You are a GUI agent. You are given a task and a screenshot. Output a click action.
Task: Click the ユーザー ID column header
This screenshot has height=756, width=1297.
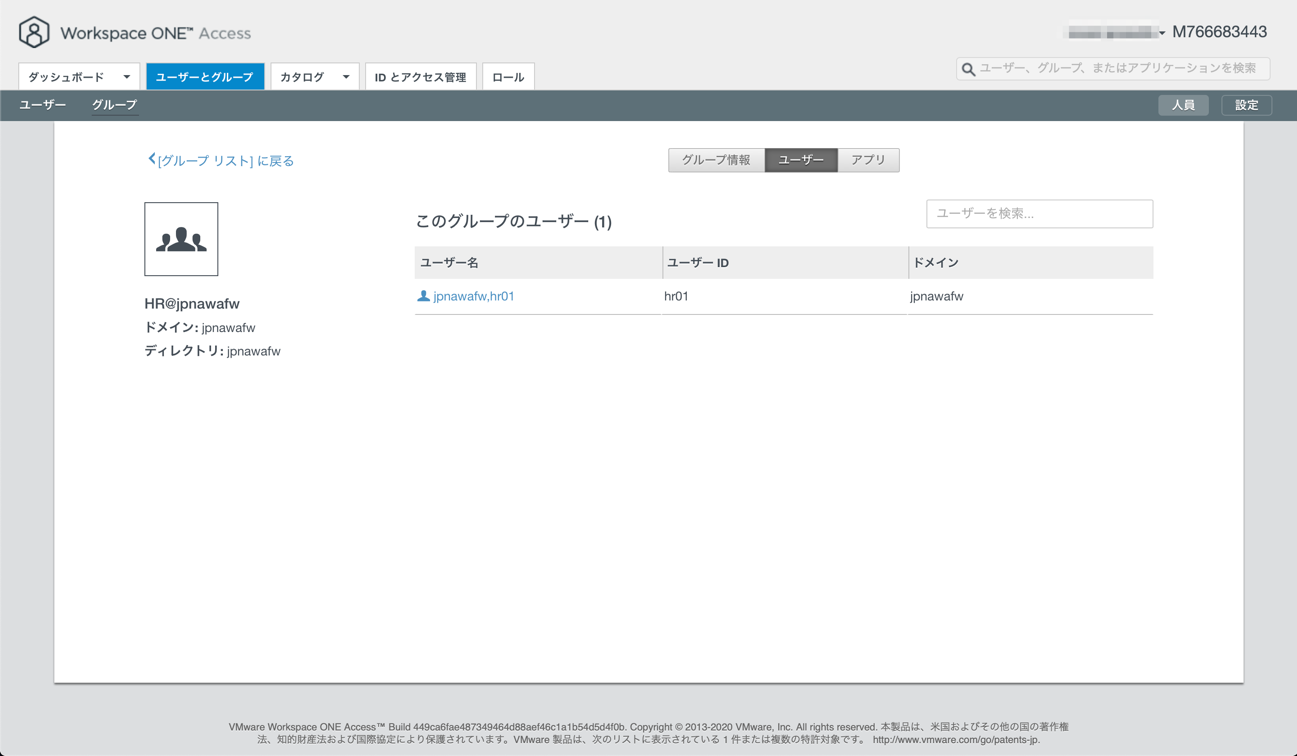(x=785, y=262)
